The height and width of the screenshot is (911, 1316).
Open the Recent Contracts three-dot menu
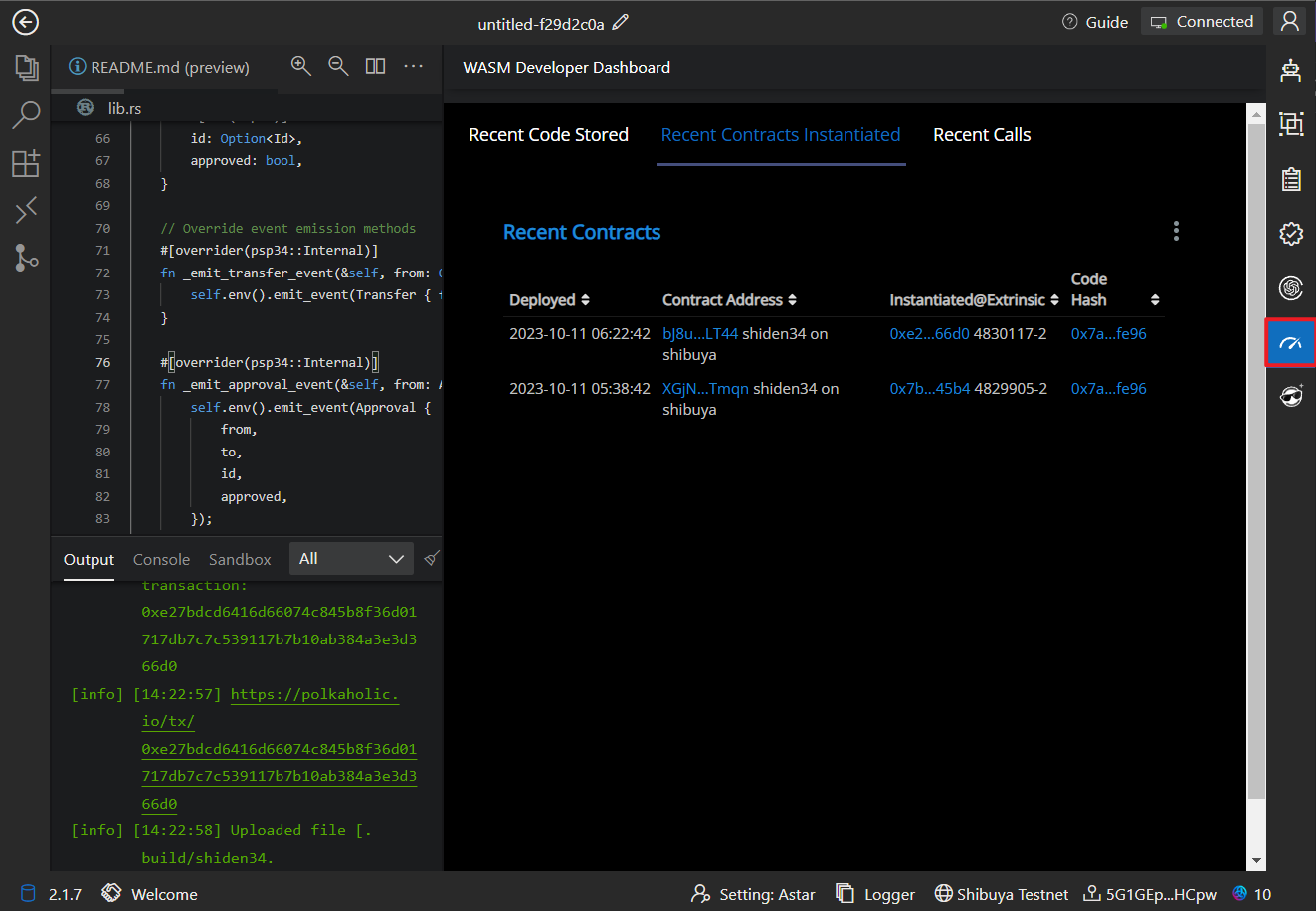point(1176,231)
